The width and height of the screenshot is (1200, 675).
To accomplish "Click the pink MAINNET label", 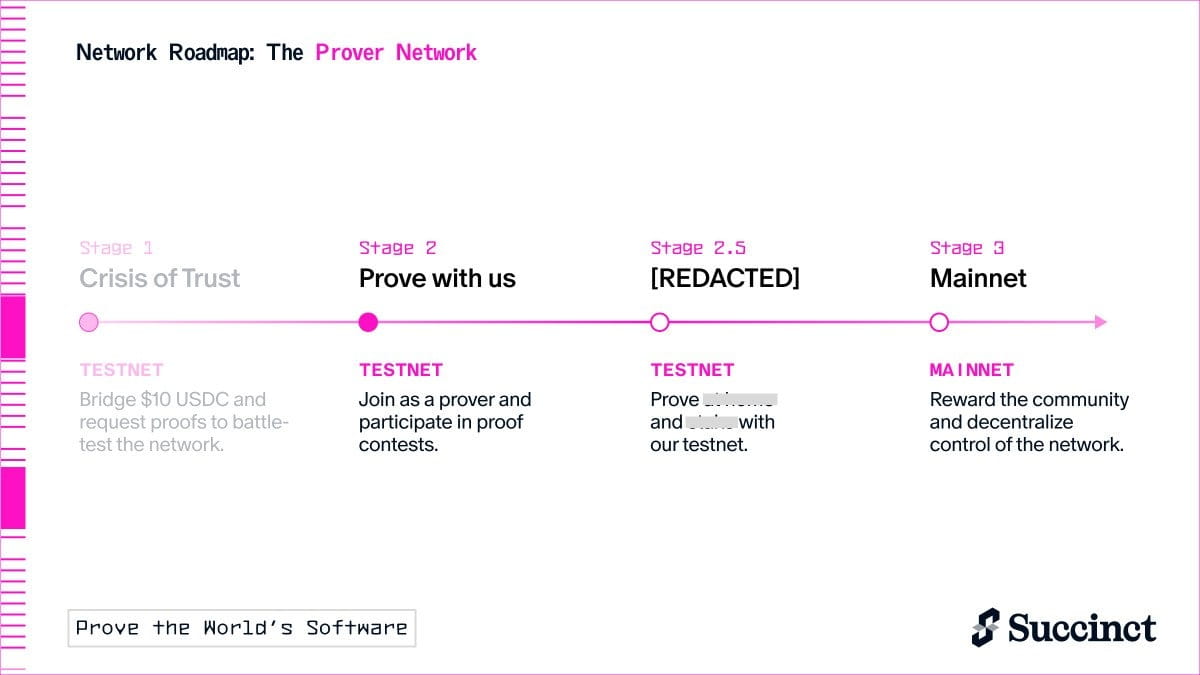I will point(971,370).
